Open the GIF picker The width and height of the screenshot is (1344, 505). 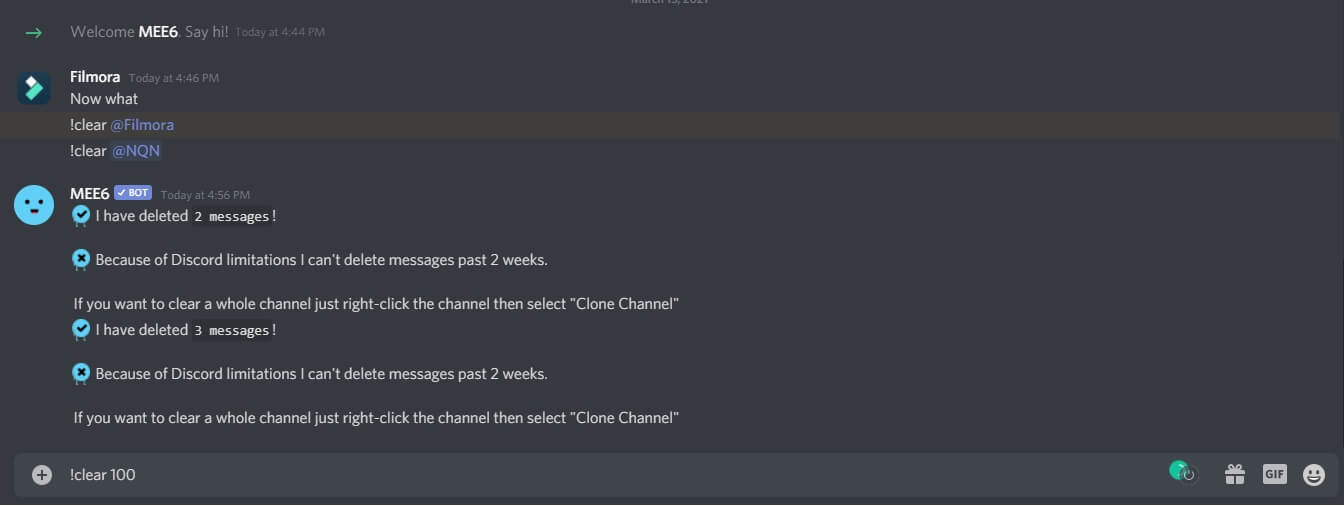1274,475
